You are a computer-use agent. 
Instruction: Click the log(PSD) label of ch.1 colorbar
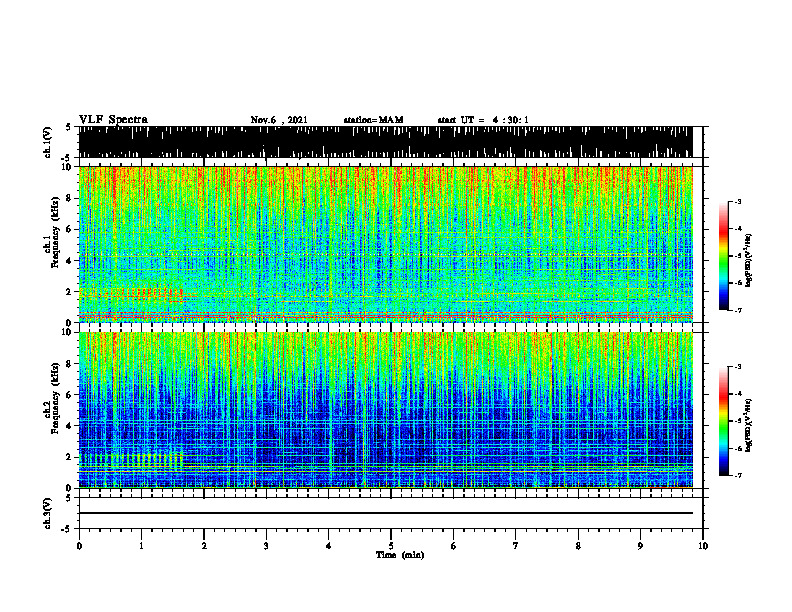(x=749, y=260)
